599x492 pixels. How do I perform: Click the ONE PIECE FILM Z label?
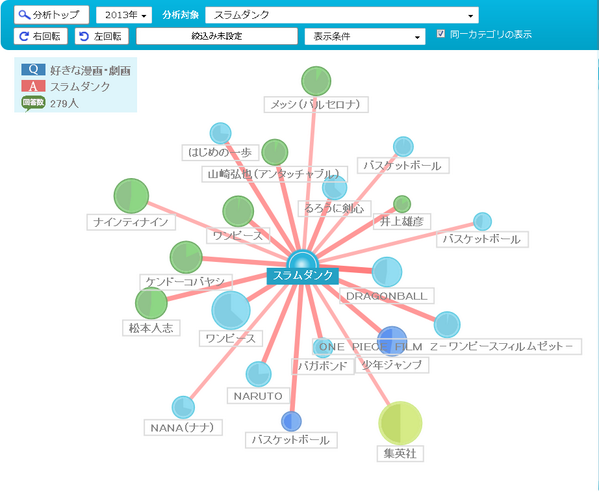[447, 347]
